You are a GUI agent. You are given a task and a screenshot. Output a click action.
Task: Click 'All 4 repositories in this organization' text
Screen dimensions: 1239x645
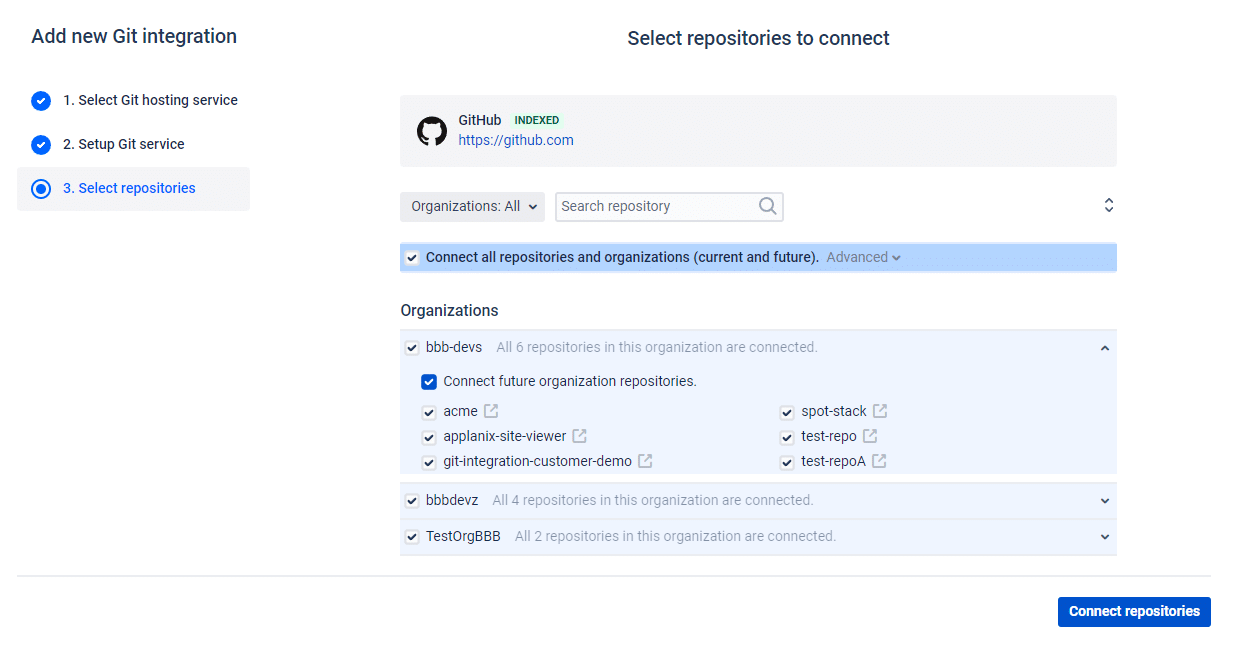point(653,500)
